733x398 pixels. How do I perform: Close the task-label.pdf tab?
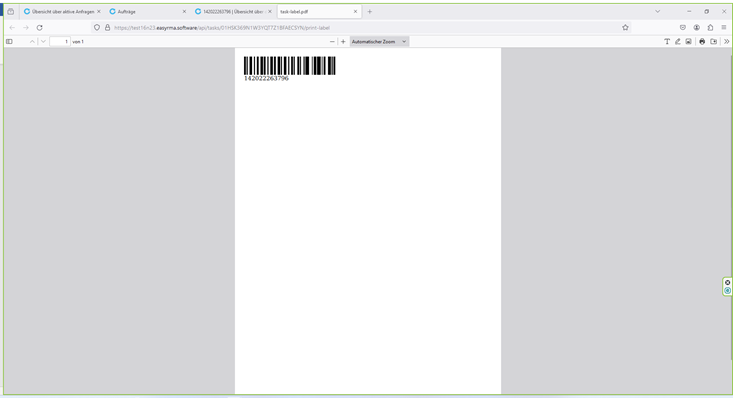[355, 11]
